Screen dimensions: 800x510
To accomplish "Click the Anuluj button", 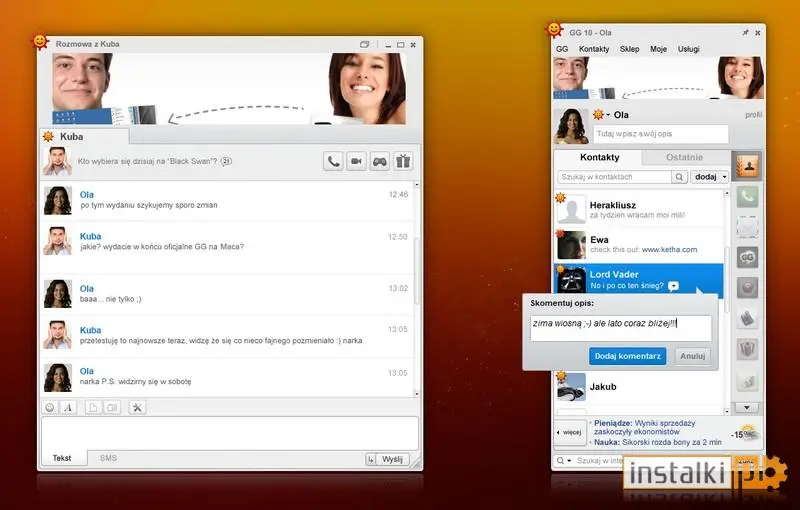I will [692, 356].
